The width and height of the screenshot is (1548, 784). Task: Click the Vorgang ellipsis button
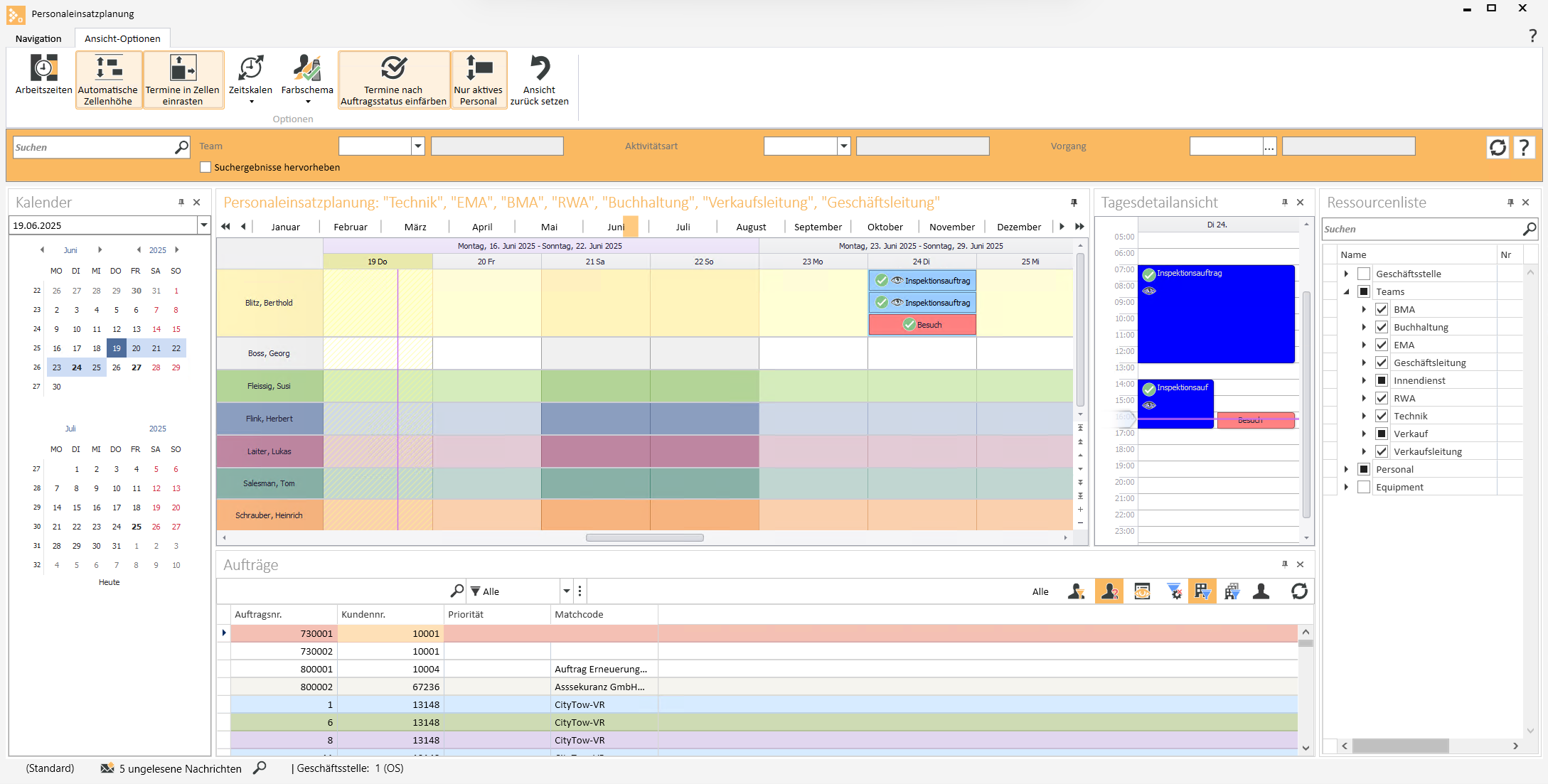click(1269, 146)
